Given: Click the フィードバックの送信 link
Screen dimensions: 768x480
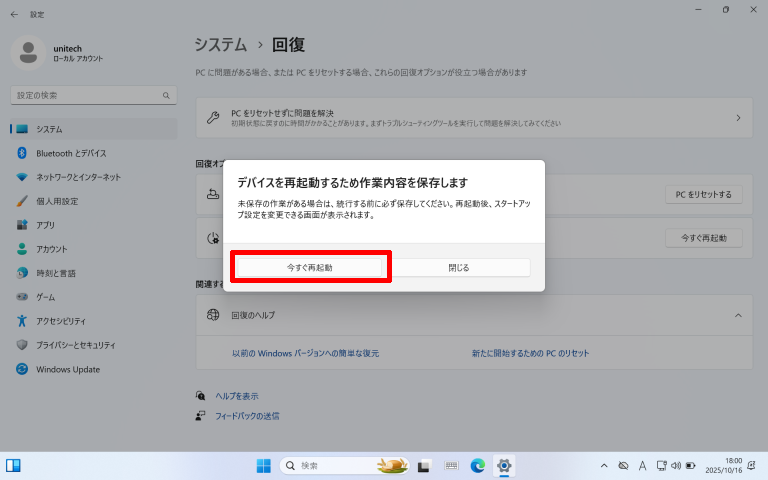Looking at the screenshot, I should tap(247, 415).
